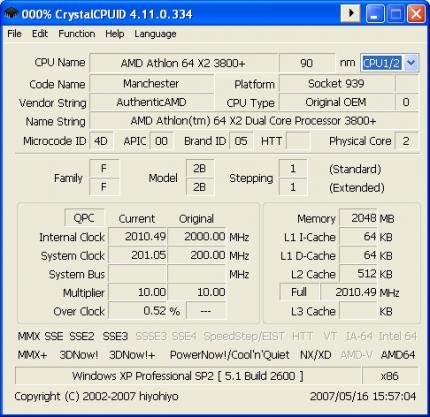Click the current Multiplier value 10.00

[x=137, y=292]
